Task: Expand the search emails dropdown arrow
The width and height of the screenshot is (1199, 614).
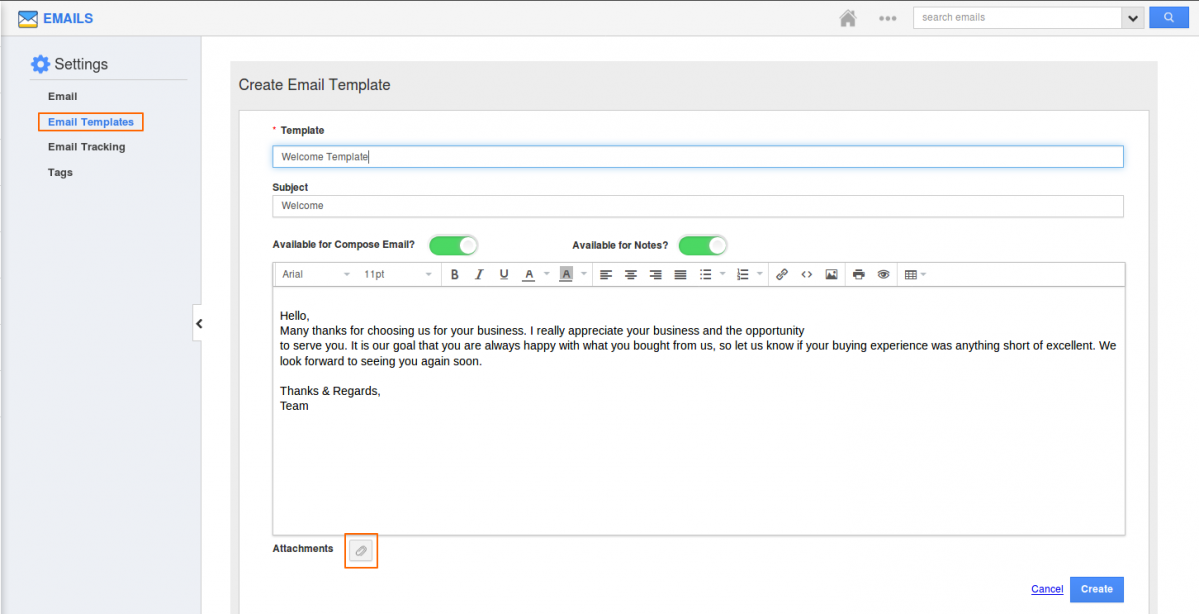Action: point(1133,18)
